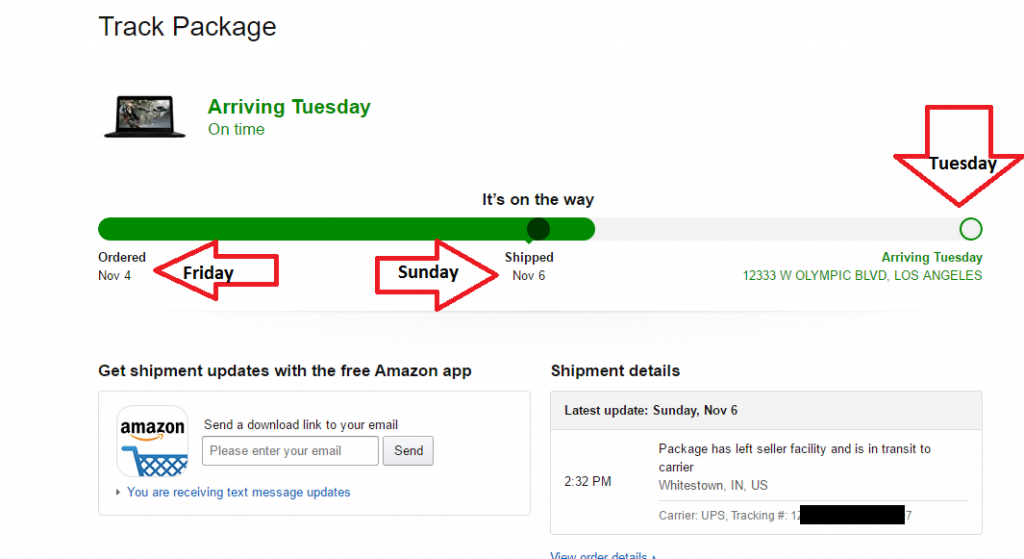
Task: Click the Arriving circle at progress bar end
Action: pyautogui.click(x=970, y=229)
